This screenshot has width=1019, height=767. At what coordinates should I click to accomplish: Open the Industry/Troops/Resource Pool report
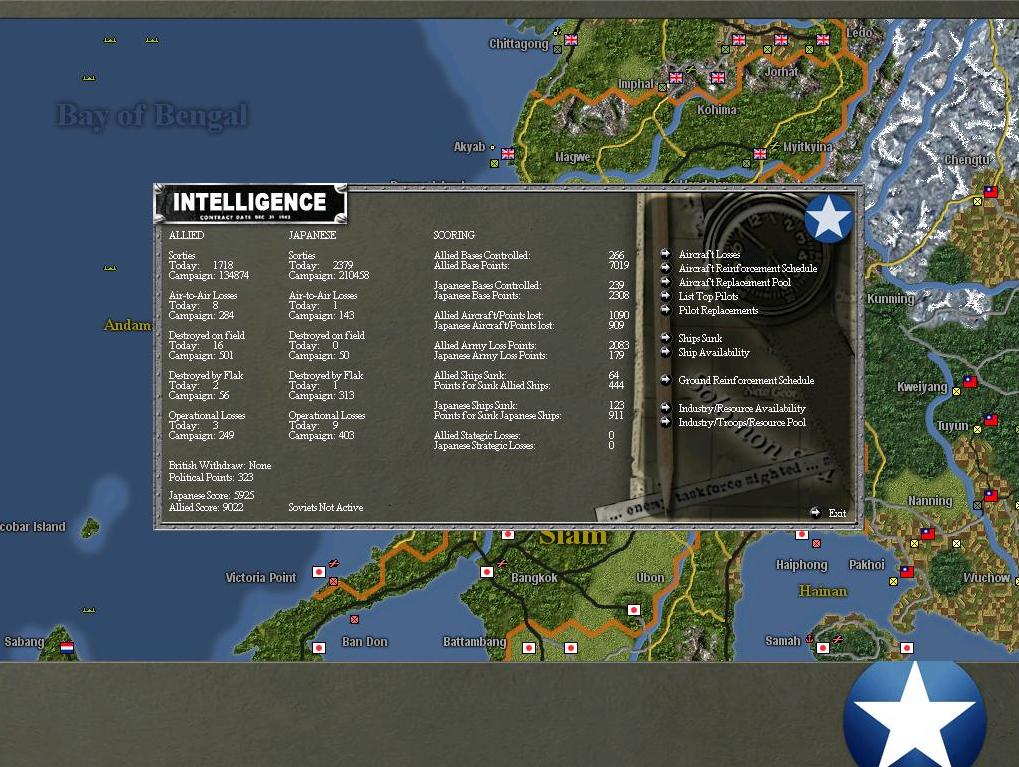[742, 422]
